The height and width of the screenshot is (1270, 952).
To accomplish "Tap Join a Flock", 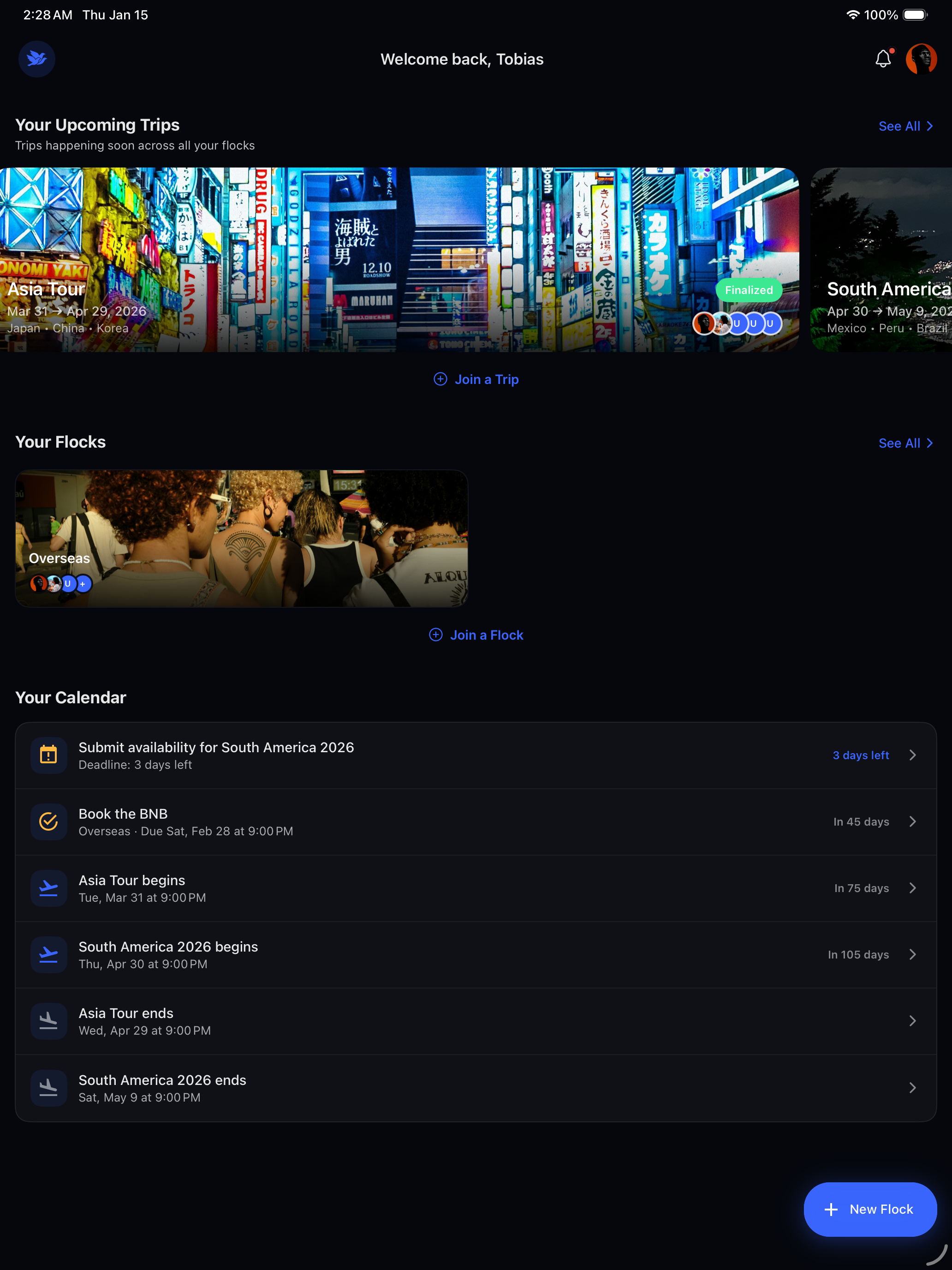I will click(476, 635).
